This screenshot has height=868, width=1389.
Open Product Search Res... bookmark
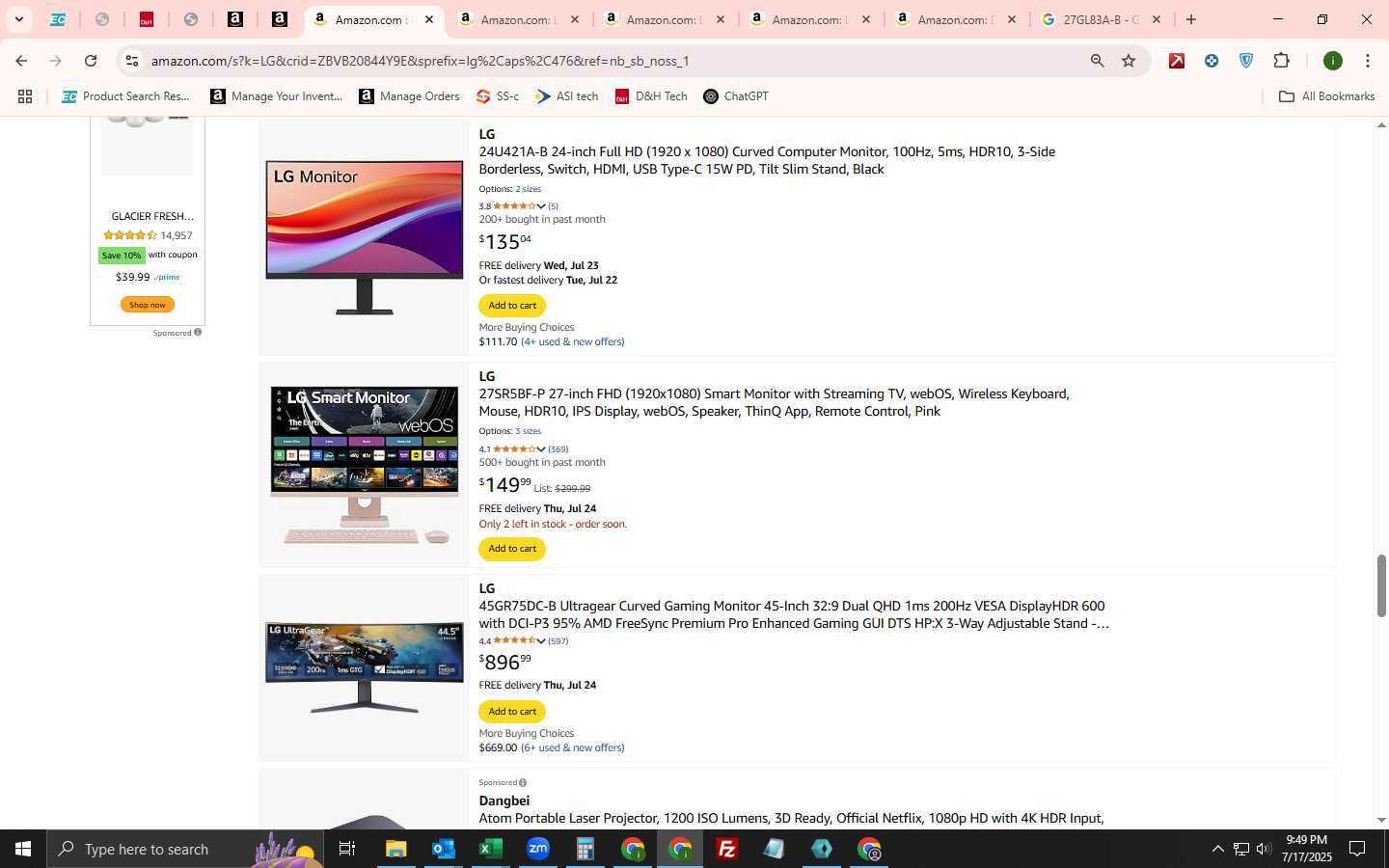pyautogui.click(x=126, y=96)
